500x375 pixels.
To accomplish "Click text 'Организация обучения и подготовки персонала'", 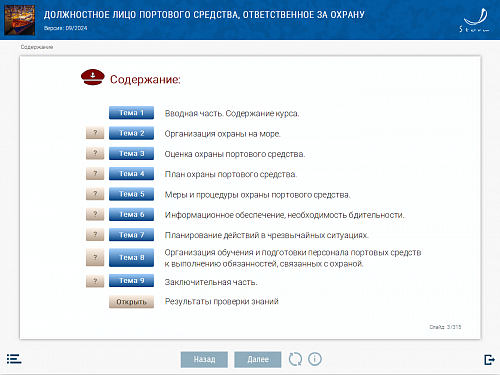I will click(x=257, y=252).
